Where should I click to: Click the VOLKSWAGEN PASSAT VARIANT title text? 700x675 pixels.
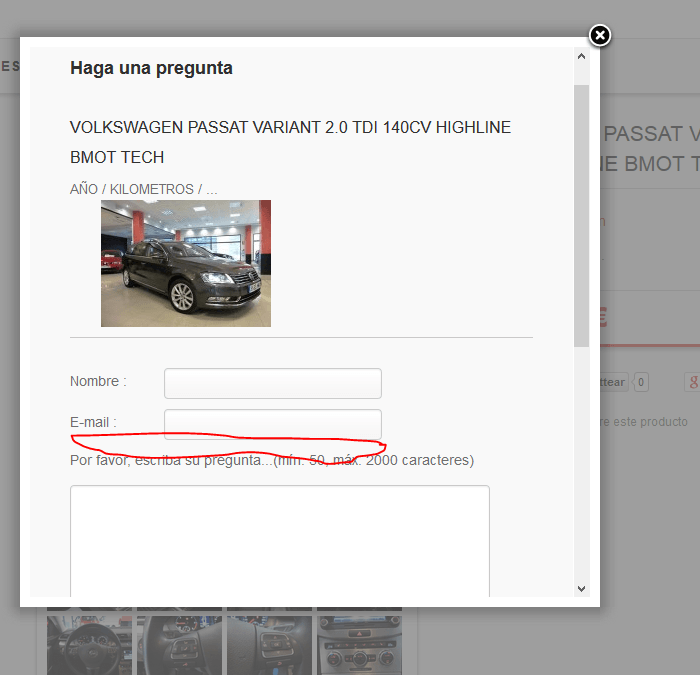[x=290, y=142]
